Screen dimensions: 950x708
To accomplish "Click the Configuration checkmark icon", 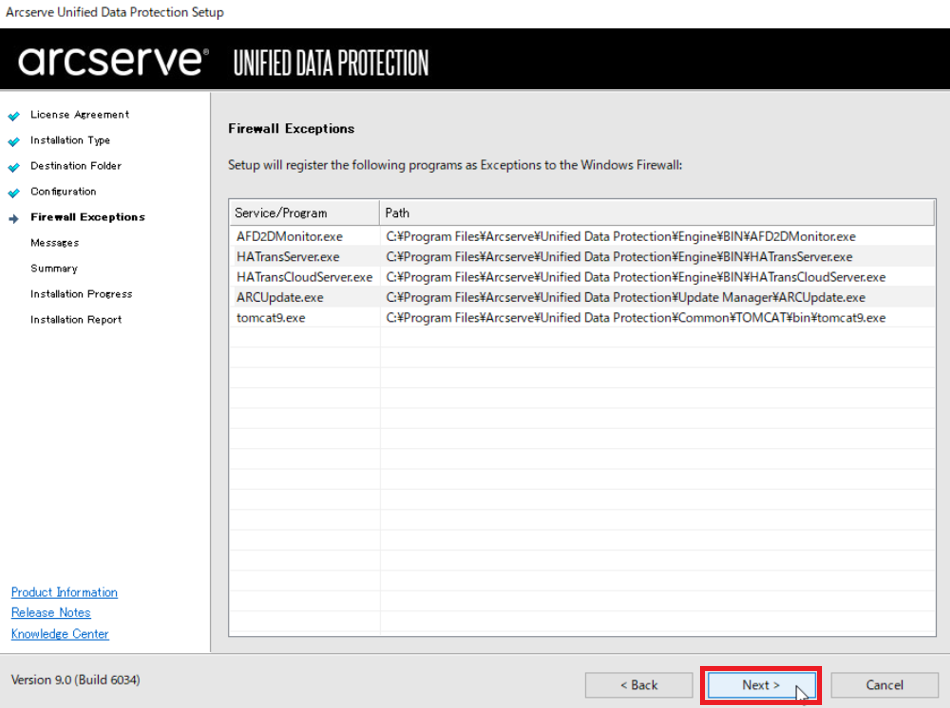I will [14, 193].
